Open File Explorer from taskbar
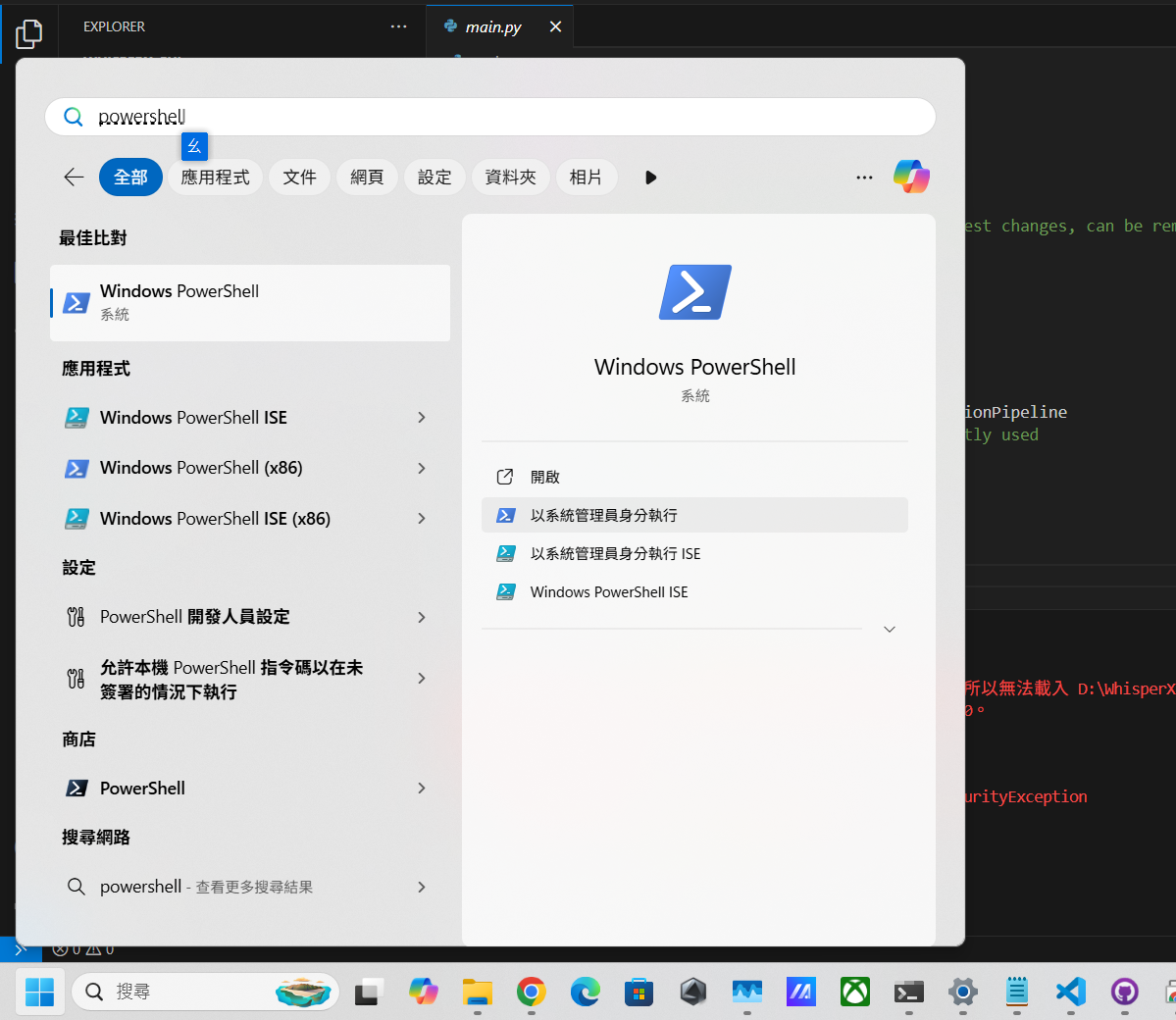1176x1020 pixels. pos(477,992)
